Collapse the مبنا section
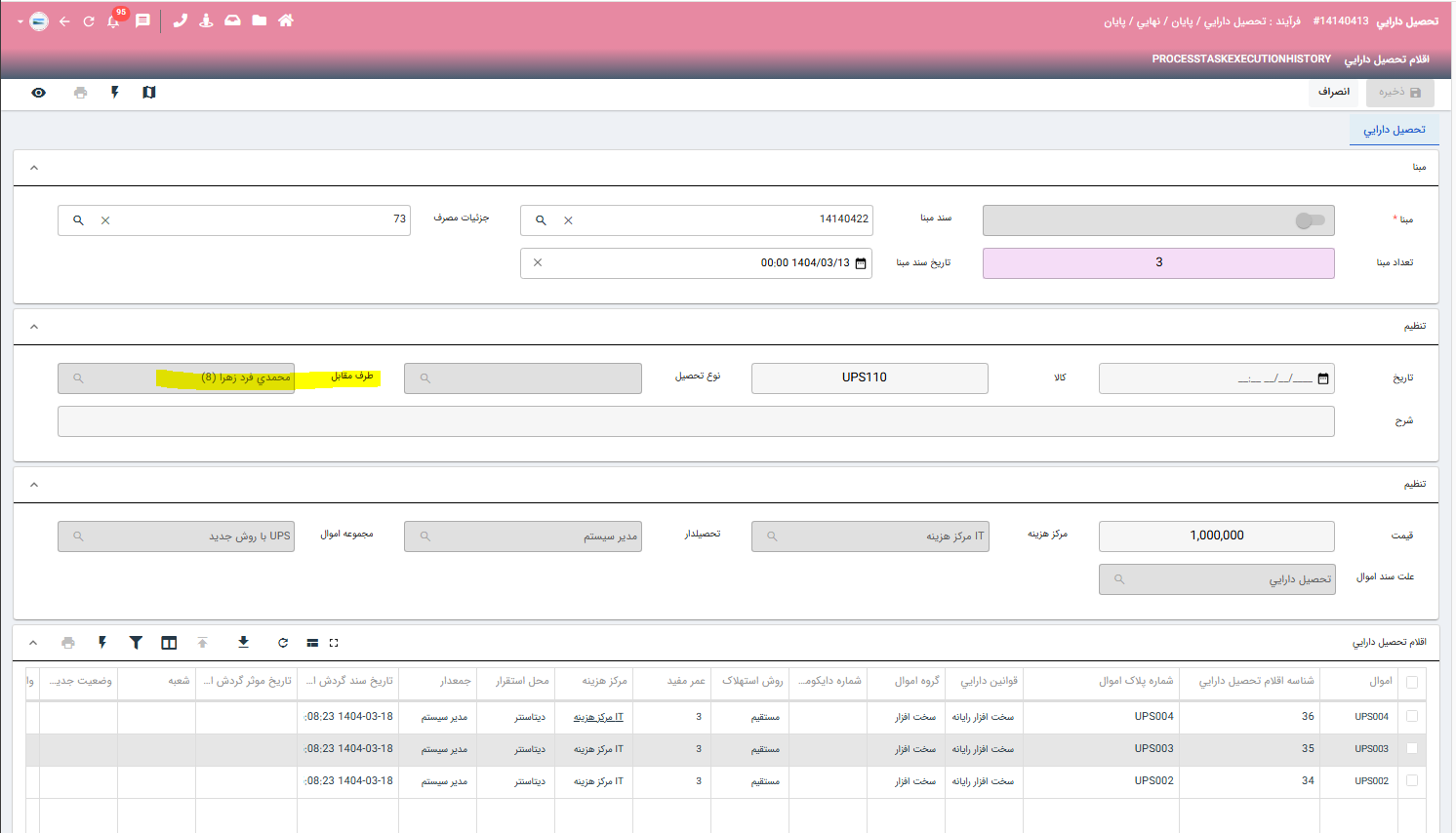 [34, 168]
